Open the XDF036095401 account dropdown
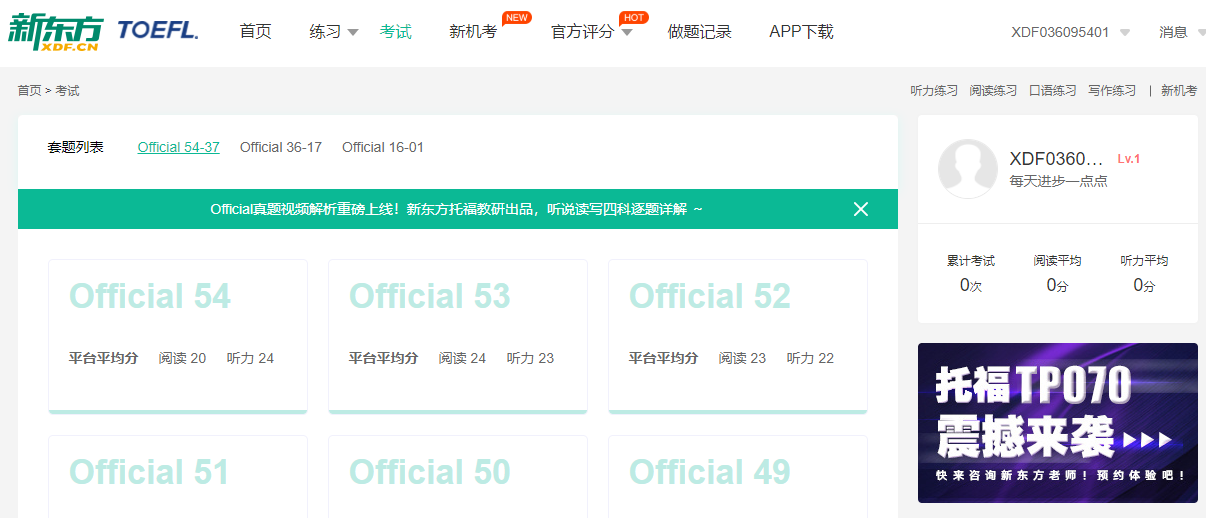 [x=1124, y=32]
